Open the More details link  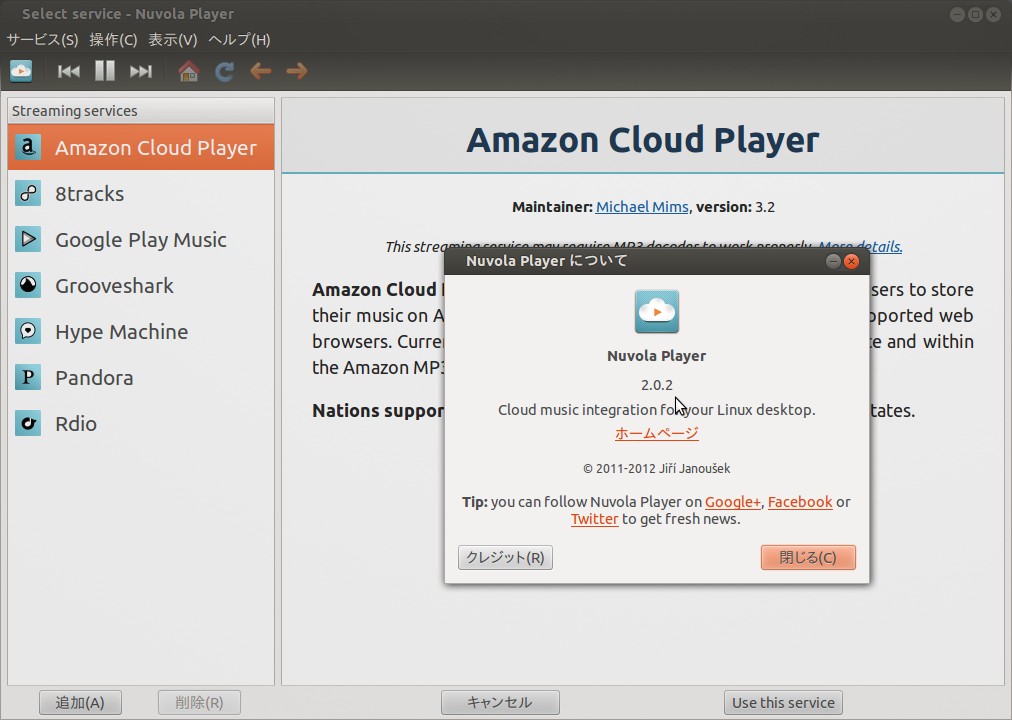[860, 246]
